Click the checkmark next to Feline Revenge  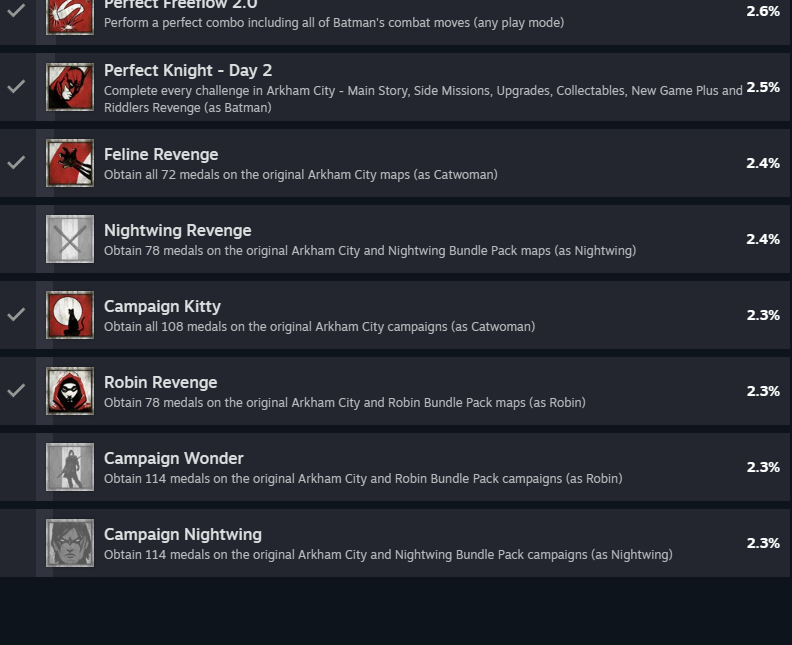click(x=16, y=162)
